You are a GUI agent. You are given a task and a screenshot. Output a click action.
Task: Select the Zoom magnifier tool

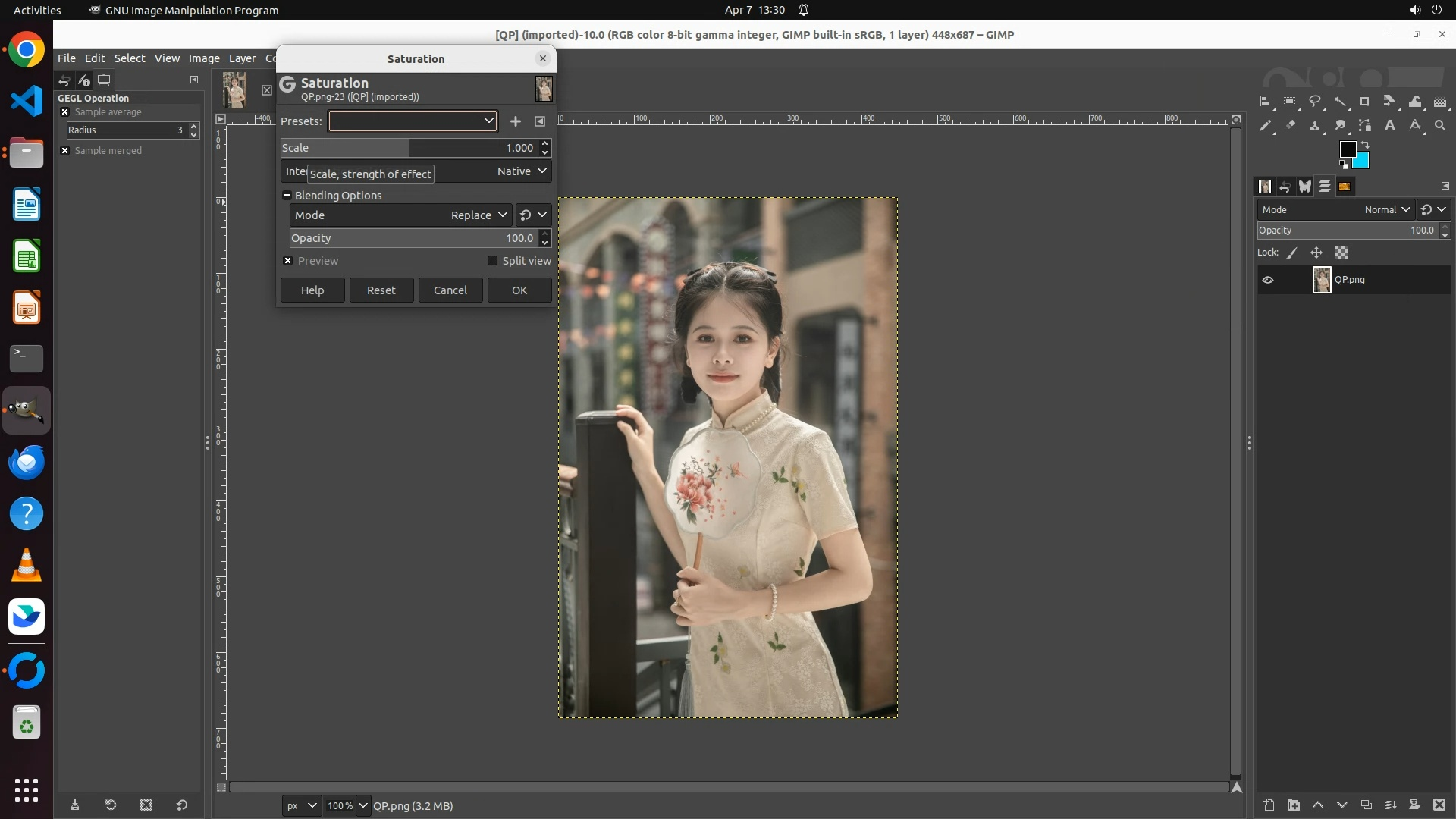tap(1439, 126)
